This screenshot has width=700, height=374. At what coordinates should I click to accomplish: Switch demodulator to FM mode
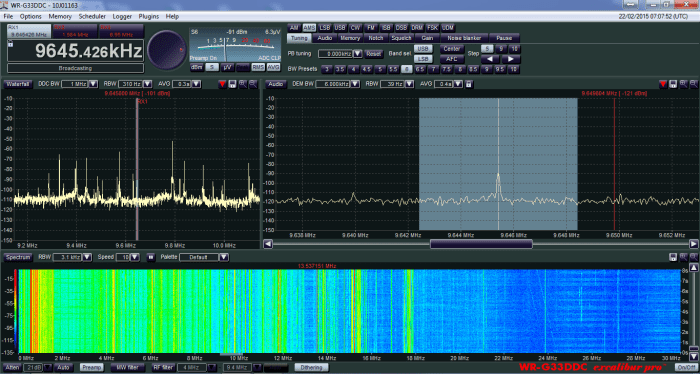(x=371, y=28)
